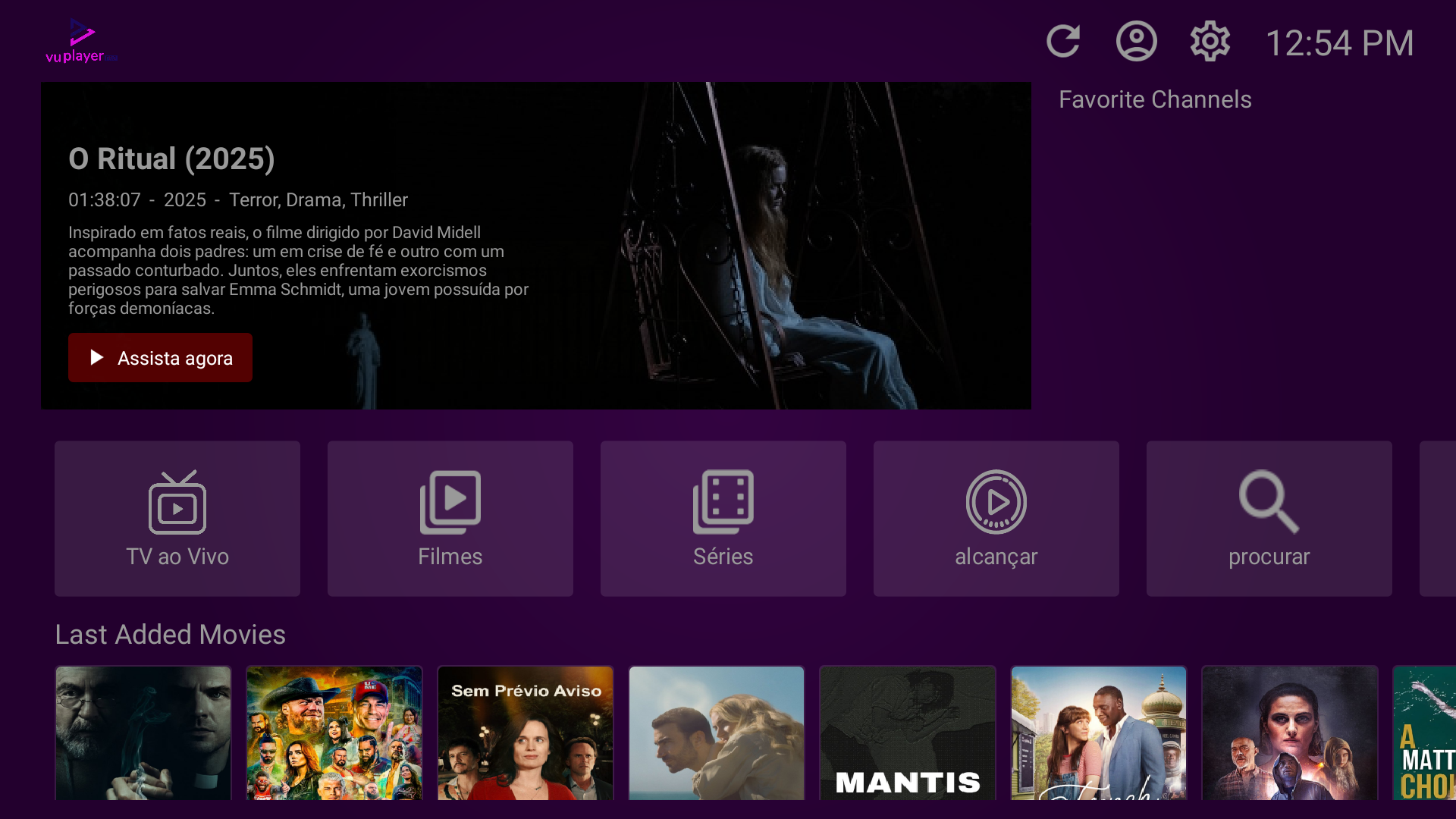This screenshot has height=819, width=1456.
Task: Open the user profile icon
Action: (1136, 42)
